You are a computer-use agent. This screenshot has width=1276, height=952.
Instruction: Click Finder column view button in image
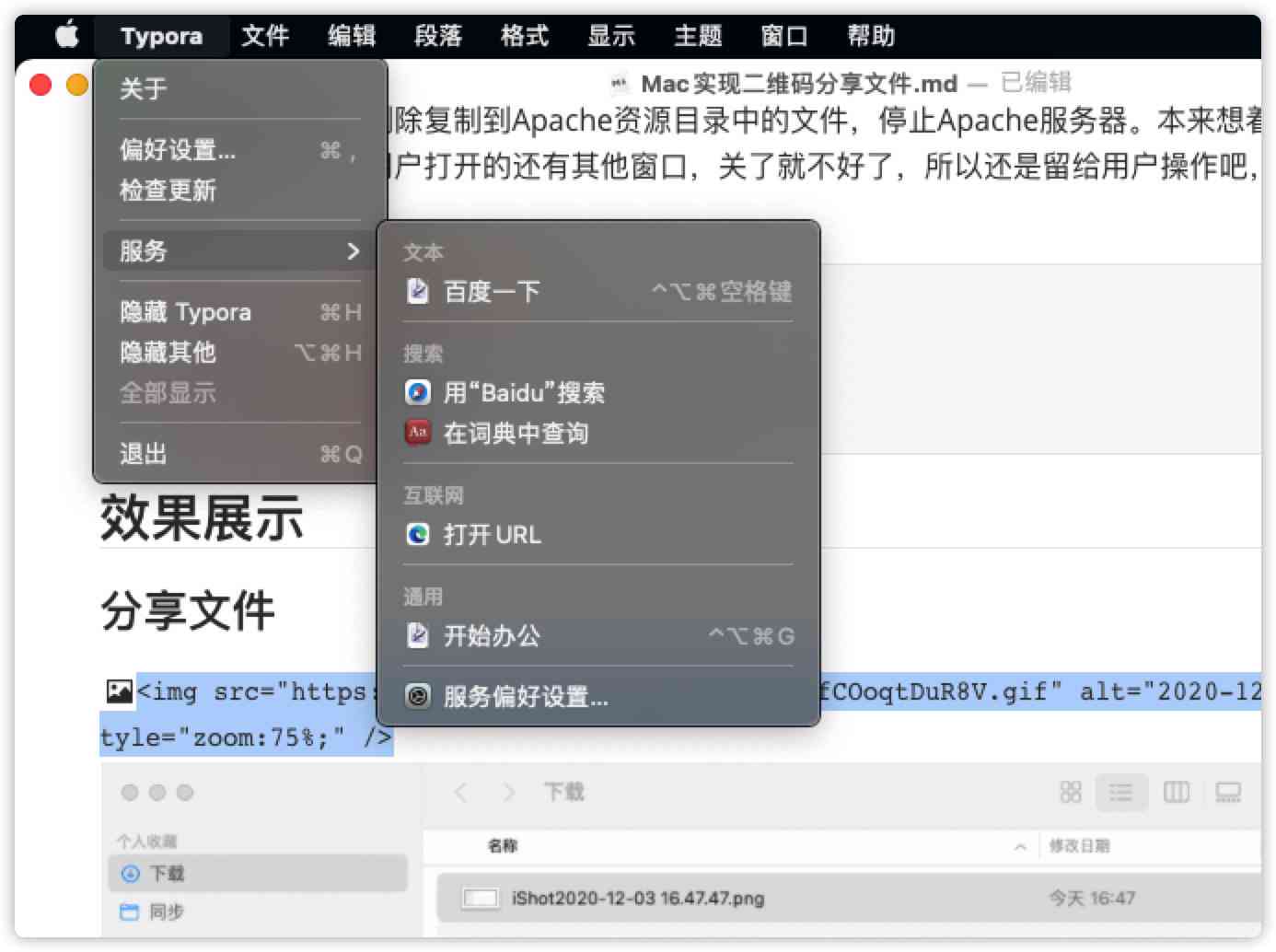[1177, 792]
